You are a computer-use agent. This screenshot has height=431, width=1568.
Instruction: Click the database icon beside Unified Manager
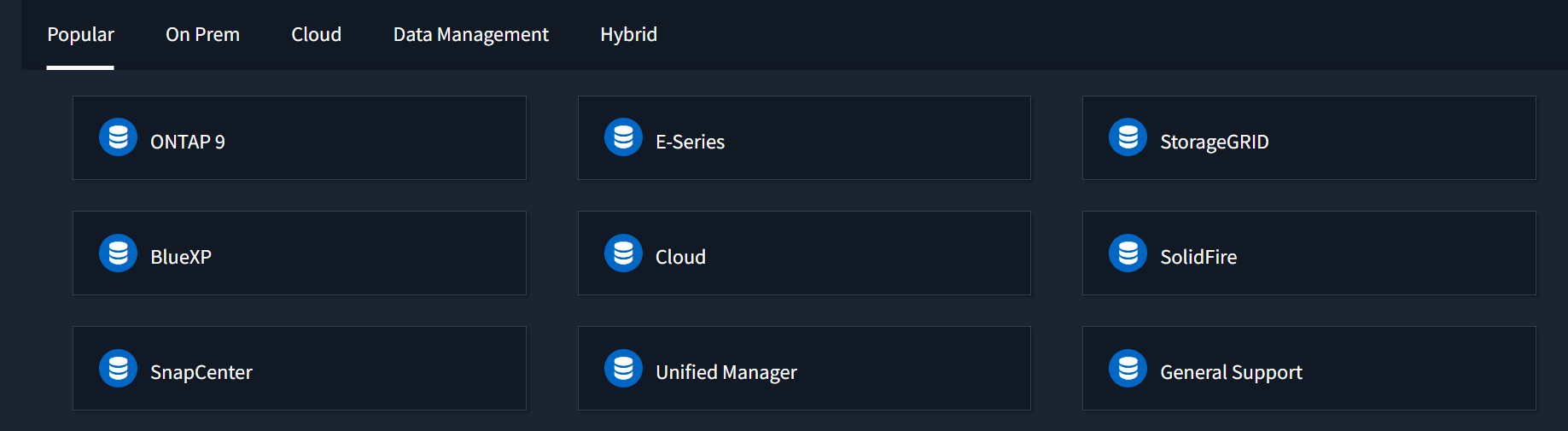click(x=623, y=368)
